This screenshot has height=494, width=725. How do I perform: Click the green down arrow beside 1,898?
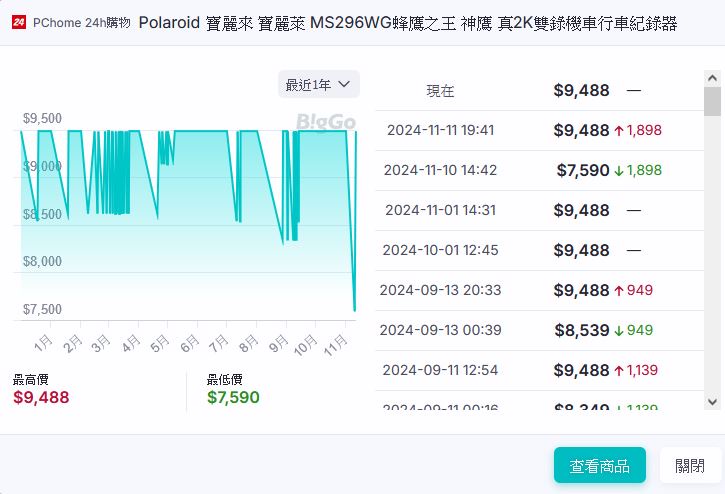point(619,170)
